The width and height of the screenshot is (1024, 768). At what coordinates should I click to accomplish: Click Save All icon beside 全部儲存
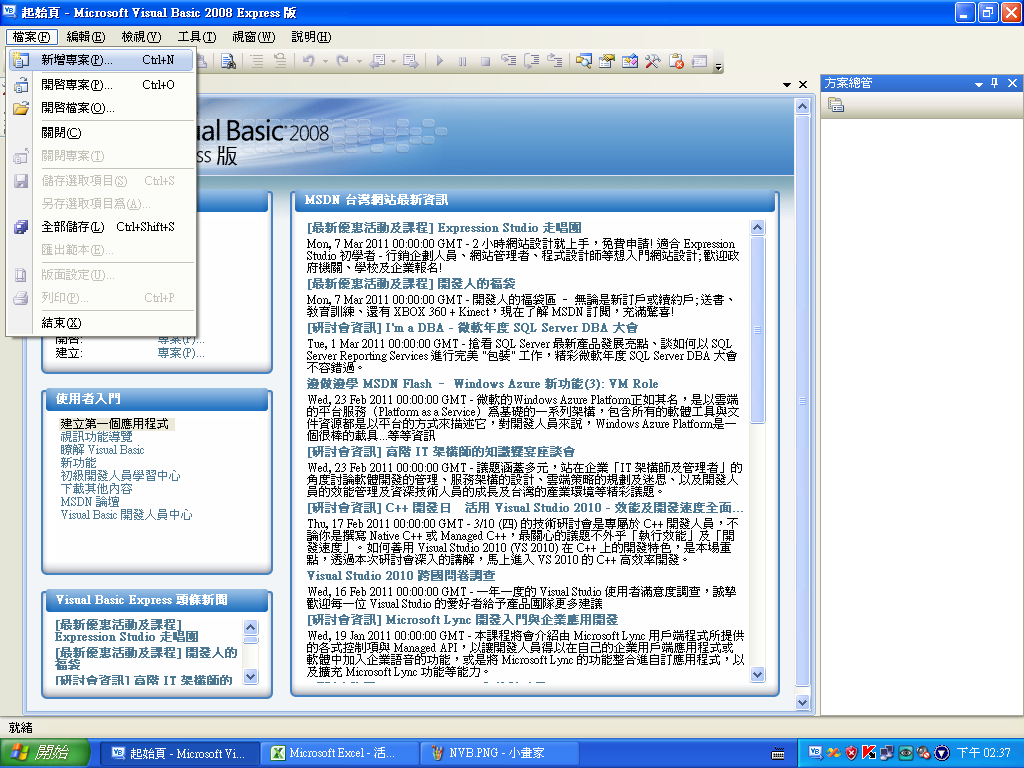click(21, 227)
